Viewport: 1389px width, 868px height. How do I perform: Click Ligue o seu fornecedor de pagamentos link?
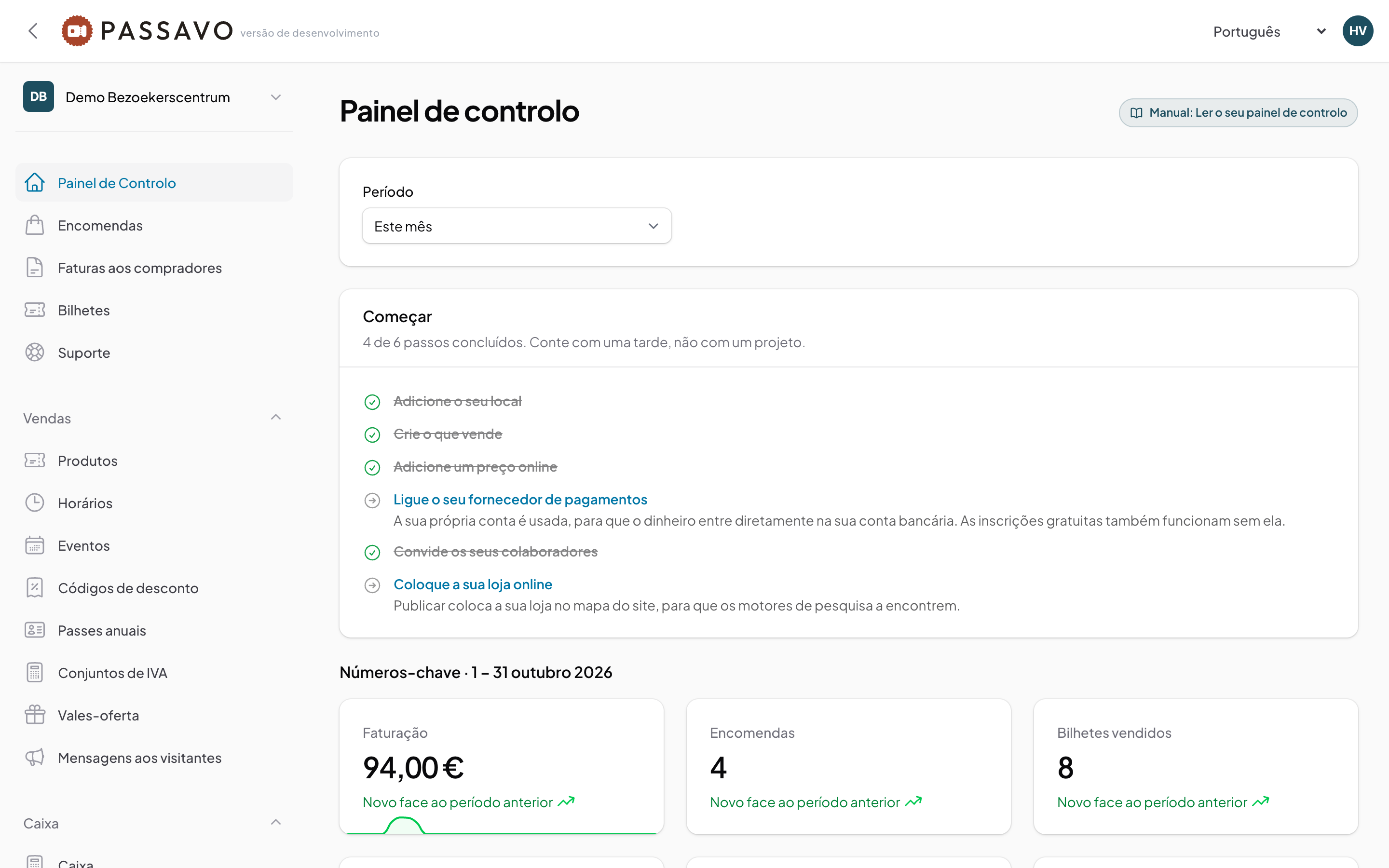[520, 500]
